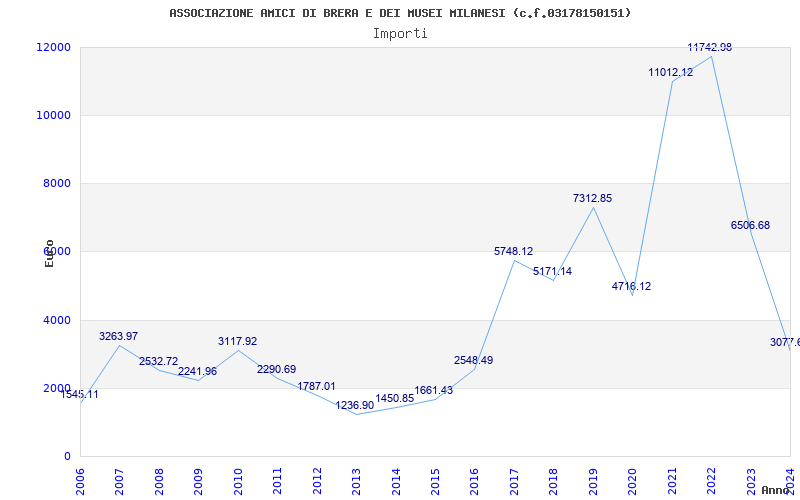
Task: Click the Importi subtitle
Action: click(400, 34)
